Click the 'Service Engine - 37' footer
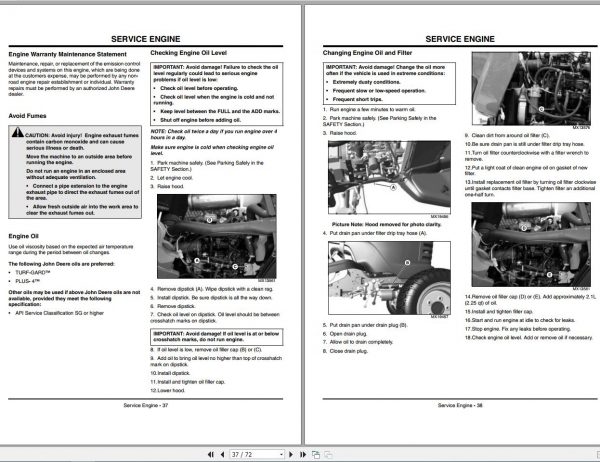This screenshot has height=462, width=600. pyautogui.click(x=146, y=405)
